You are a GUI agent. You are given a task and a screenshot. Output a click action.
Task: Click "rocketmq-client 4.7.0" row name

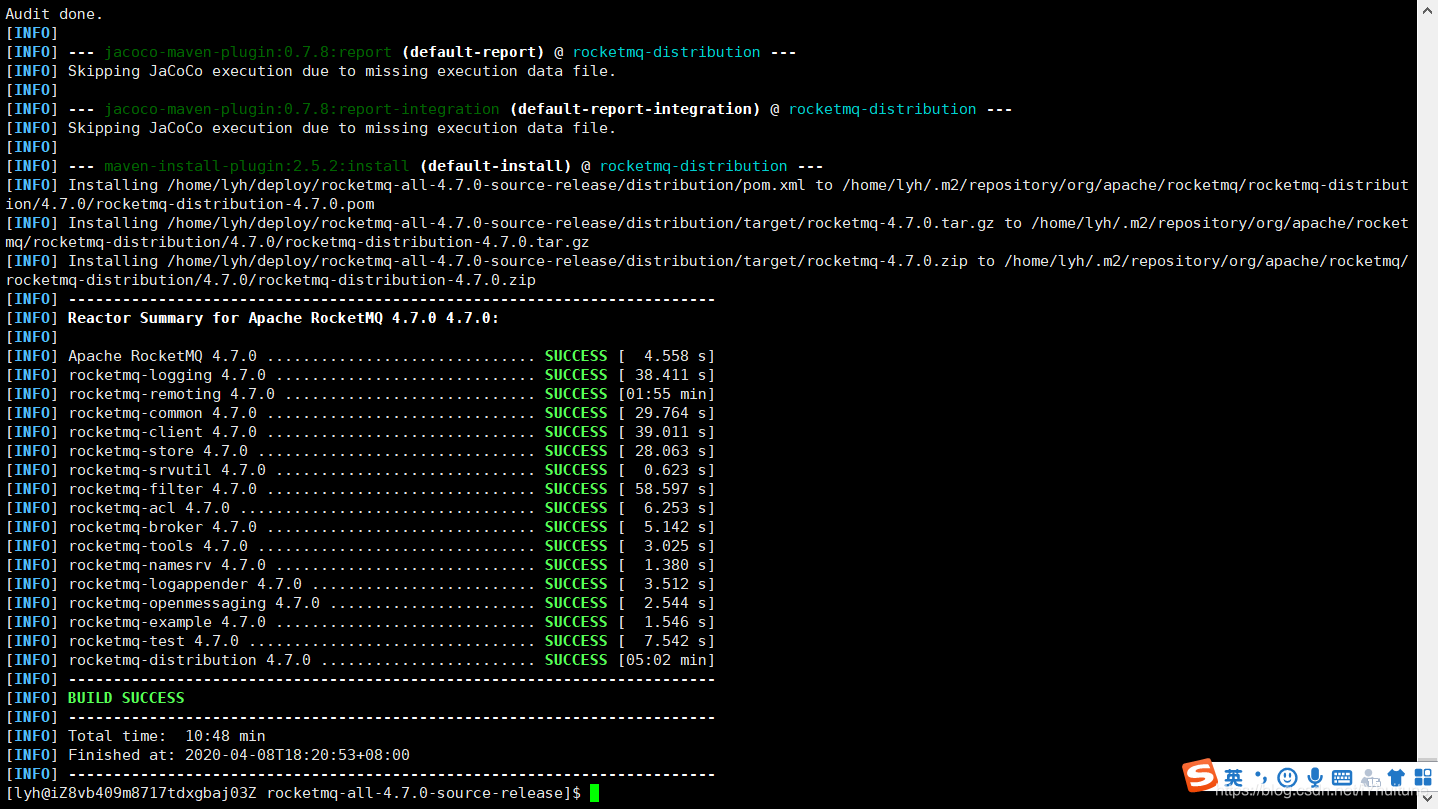click(x=162, y=432)
